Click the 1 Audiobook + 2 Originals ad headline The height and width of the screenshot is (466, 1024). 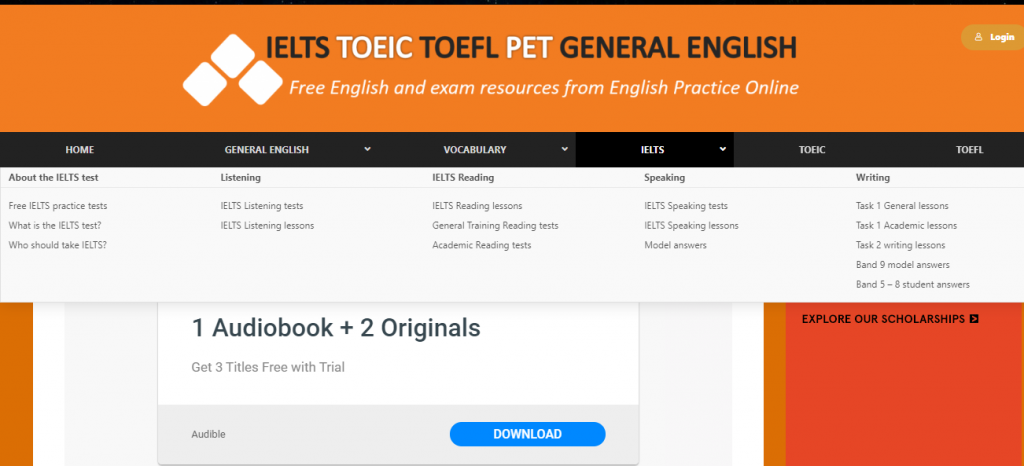pos(336,327)
